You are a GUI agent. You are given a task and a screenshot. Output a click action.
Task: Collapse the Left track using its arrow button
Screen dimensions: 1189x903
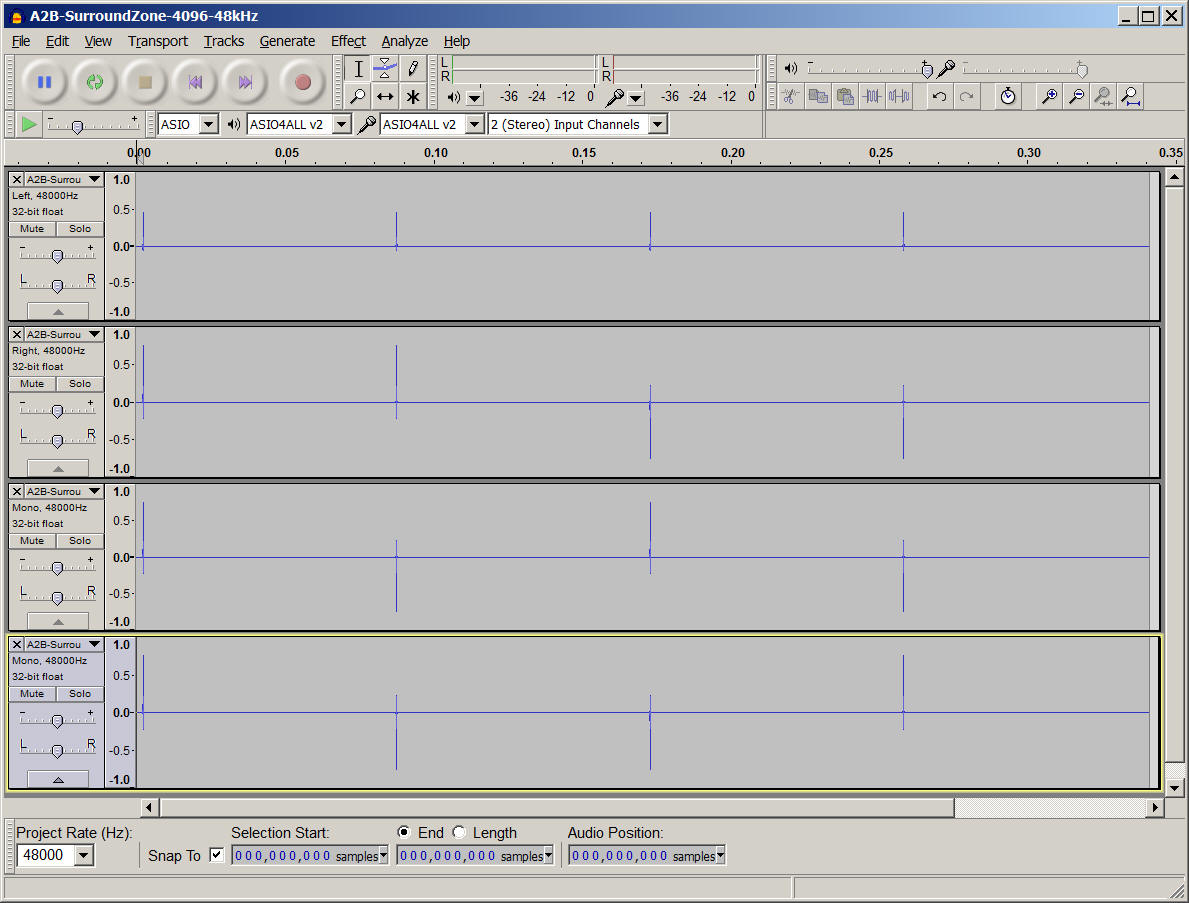[58, 311]
